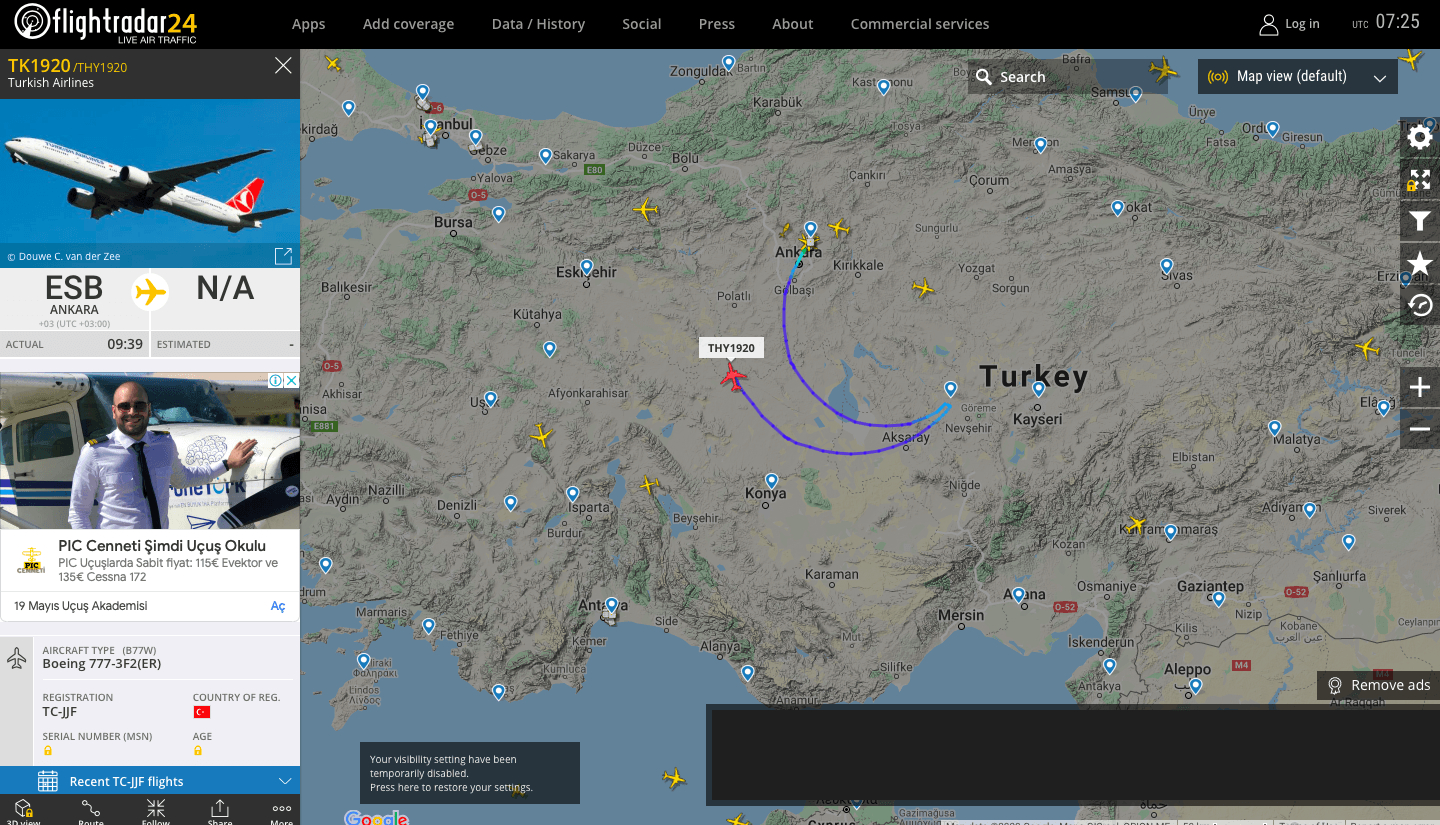Image resolution: width=1440 pixels, height=825 pixels.
Task: Open the aircraft photo in a new window
Action: 283,256
